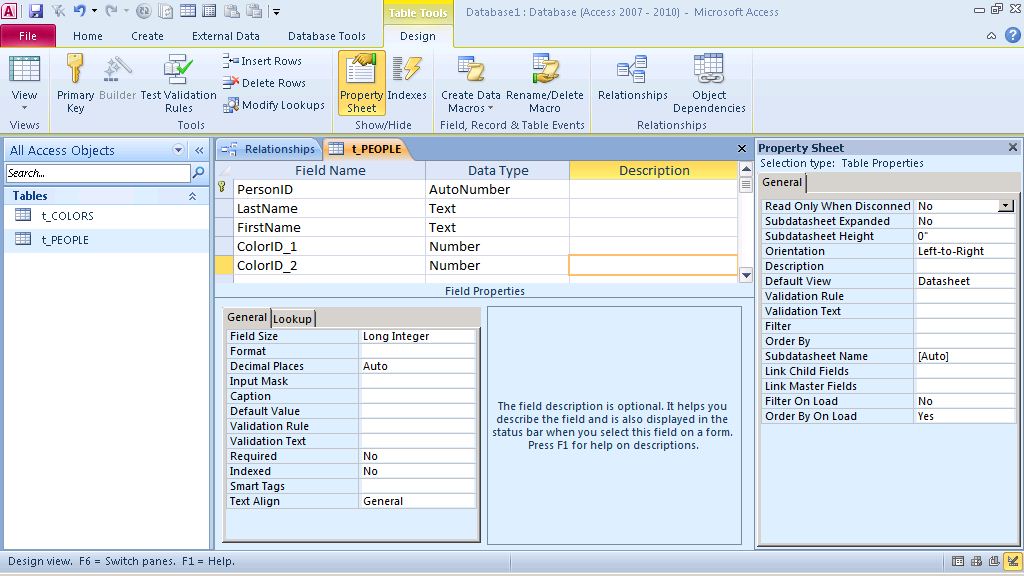Click the Save icon in quick access toolbar

click(35, 11)
